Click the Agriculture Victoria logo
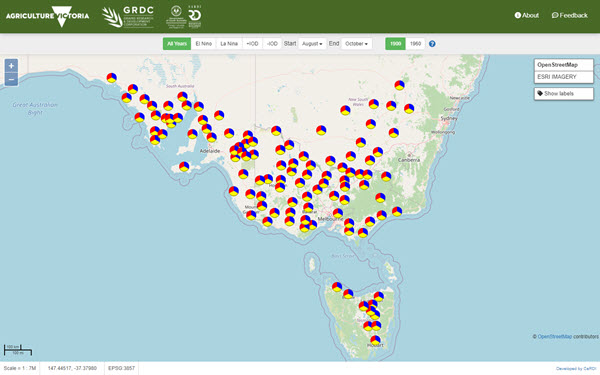 (47, 16)
